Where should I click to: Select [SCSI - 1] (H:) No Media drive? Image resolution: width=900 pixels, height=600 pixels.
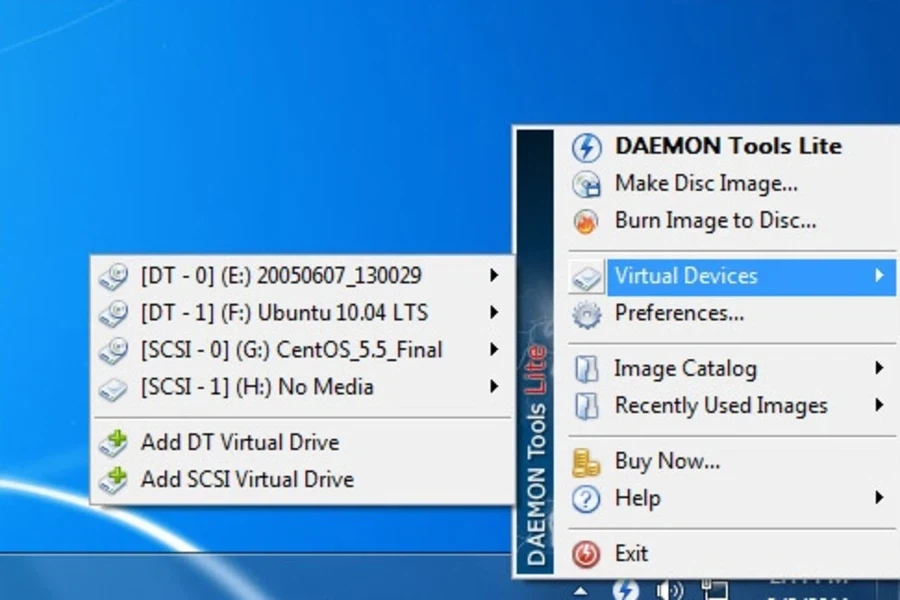[x=257, y=387]
